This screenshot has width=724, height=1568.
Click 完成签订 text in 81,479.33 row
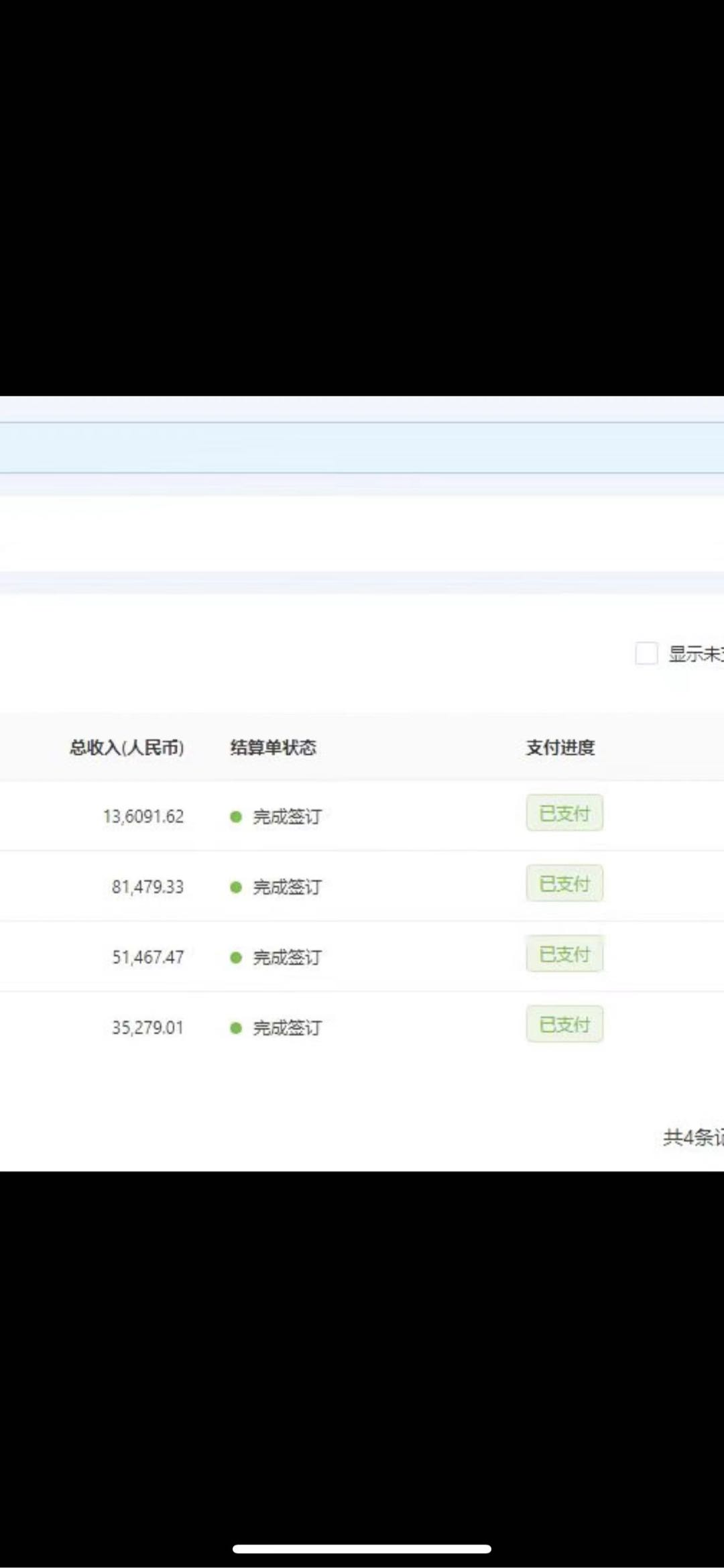(x=287, y=887)
